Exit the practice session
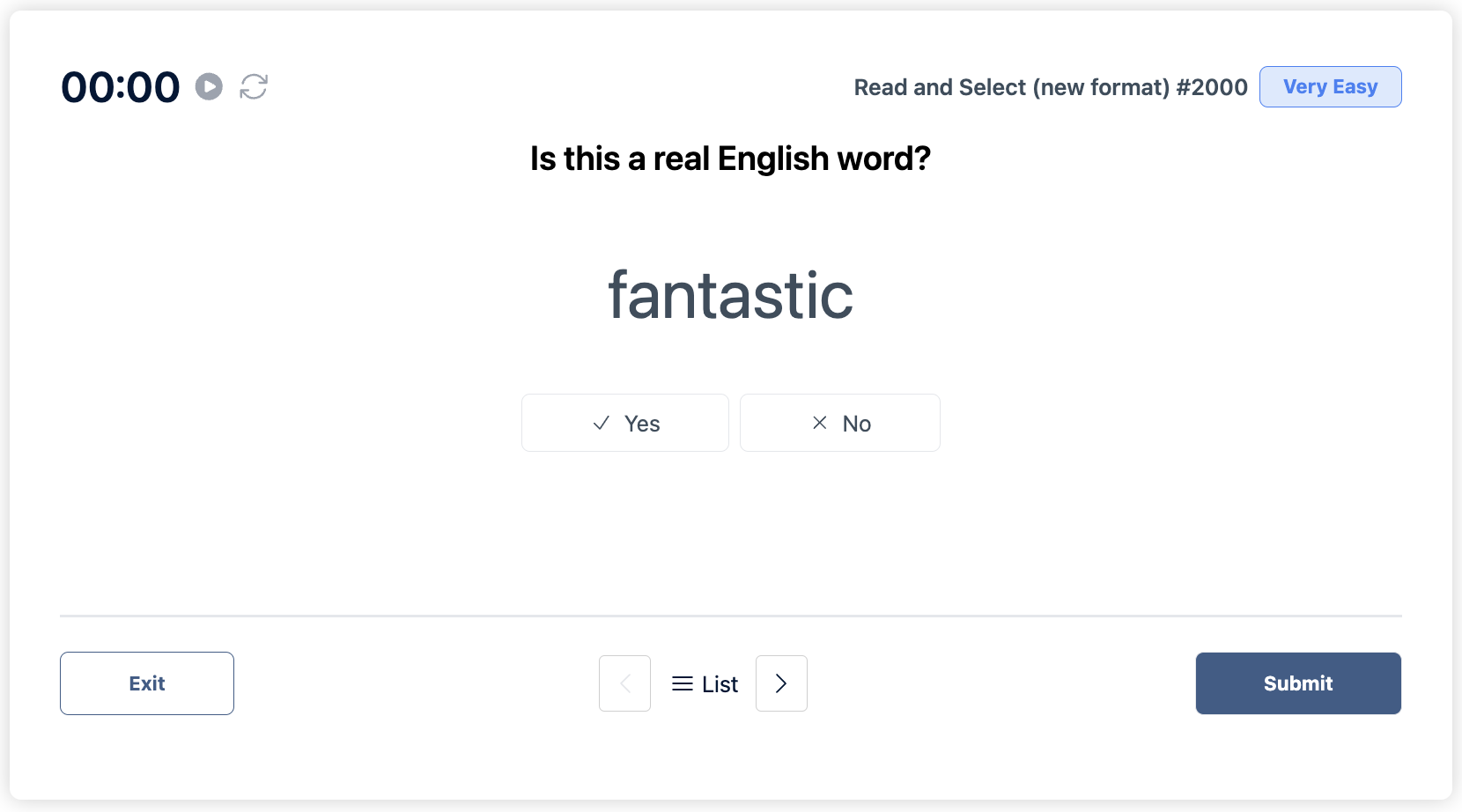 (x=146, y=683)
